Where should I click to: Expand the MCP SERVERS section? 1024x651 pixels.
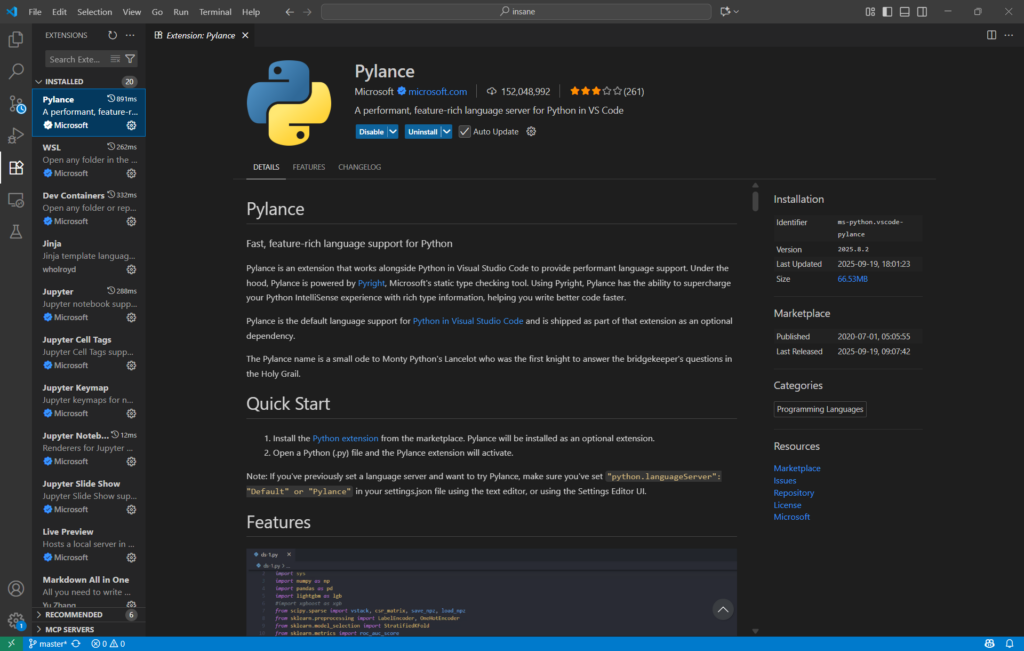pyautogui.click(x=88, y=629)
